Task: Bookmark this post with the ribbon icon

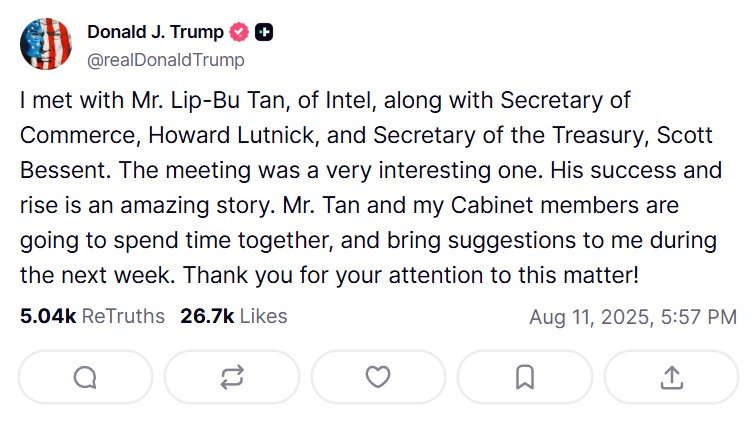Action: tap(525, 377)
